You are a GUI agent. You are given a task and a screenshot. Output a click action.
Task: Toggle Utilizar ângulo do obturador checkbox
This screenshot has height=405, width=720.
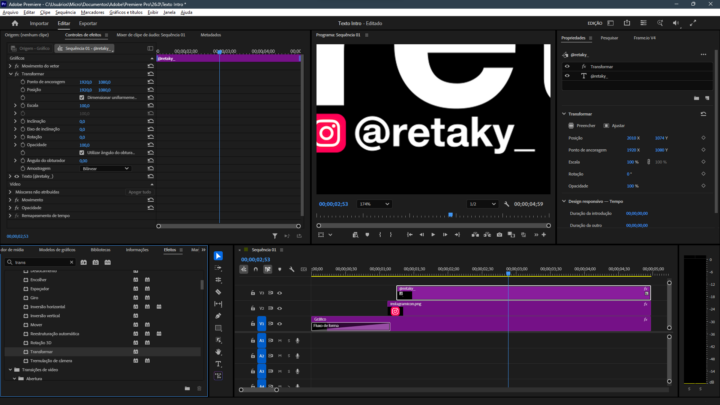point(82,152)
